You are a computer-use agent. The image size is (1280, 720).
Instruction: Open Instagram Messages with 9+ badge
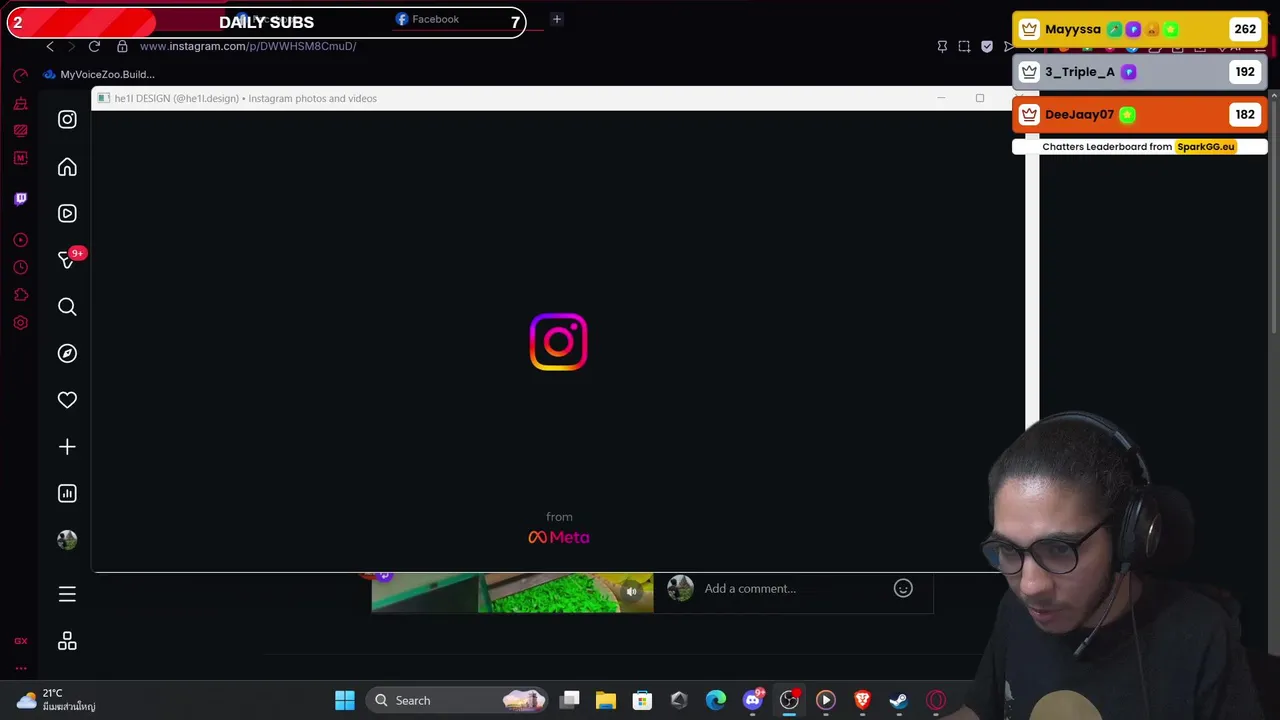[x=69, y=259]
